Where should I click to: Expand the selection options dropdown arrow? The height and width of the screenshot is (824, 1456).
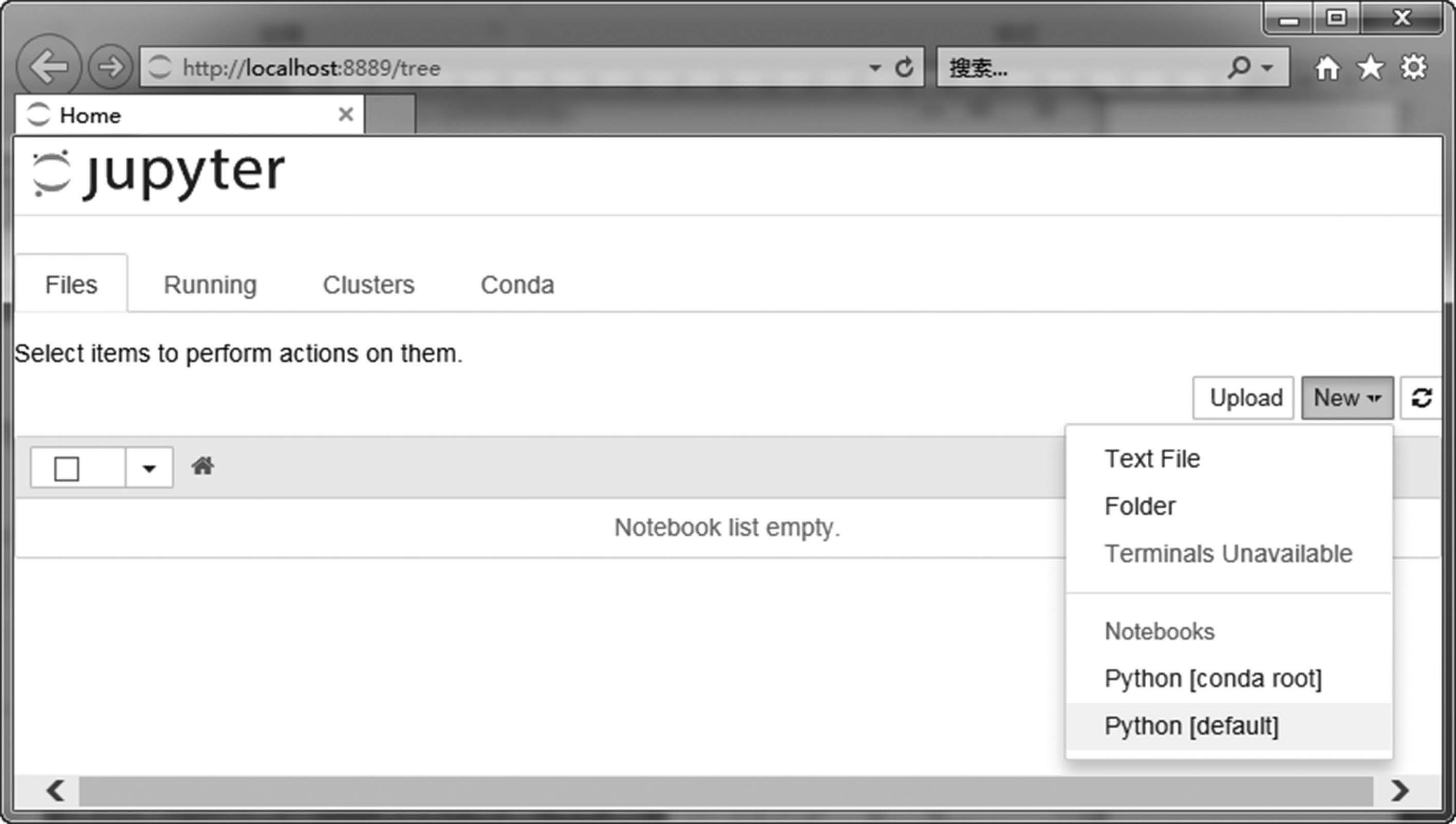149,467
